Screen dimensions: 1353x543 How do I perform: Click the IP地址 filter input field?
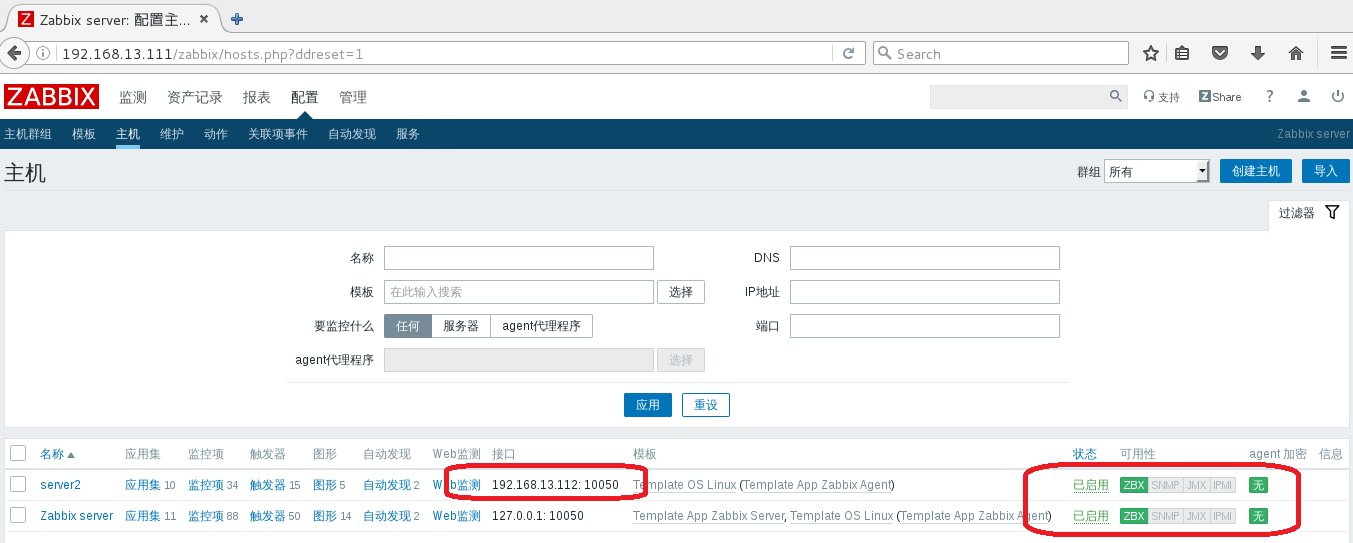click(925, 292)
